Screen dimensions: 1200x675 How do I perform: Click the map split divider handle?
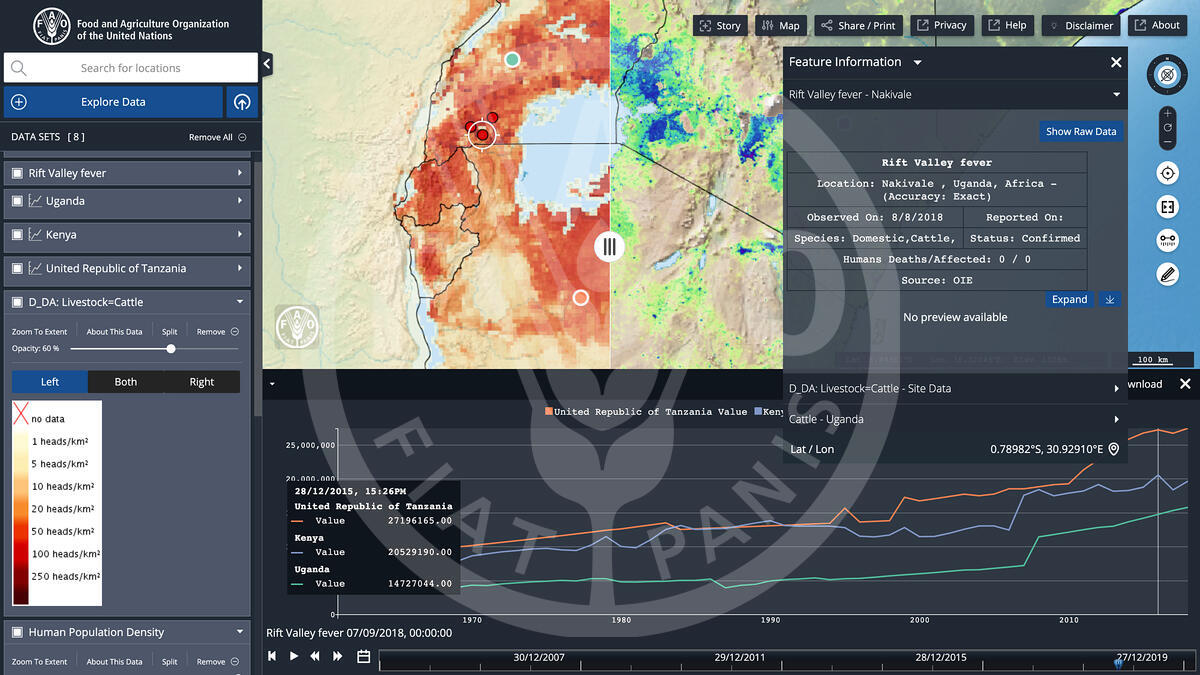[x=609, y=246]
